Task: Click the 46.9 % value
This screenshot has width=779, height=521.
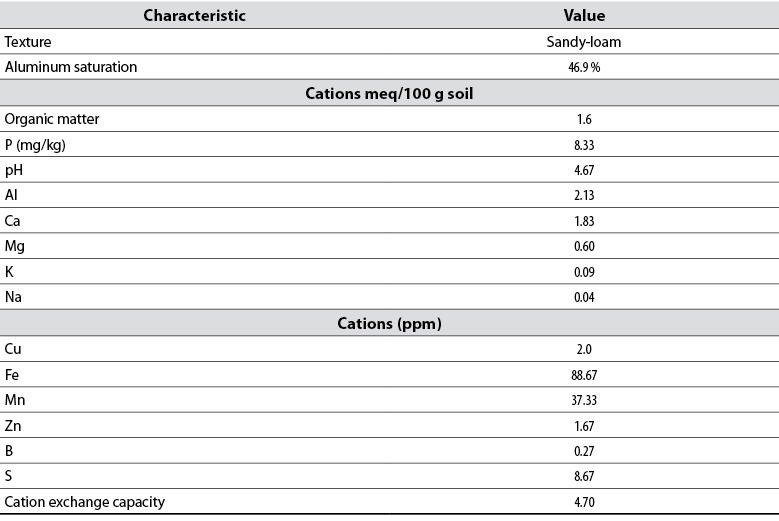Action: tap(585, 67)
